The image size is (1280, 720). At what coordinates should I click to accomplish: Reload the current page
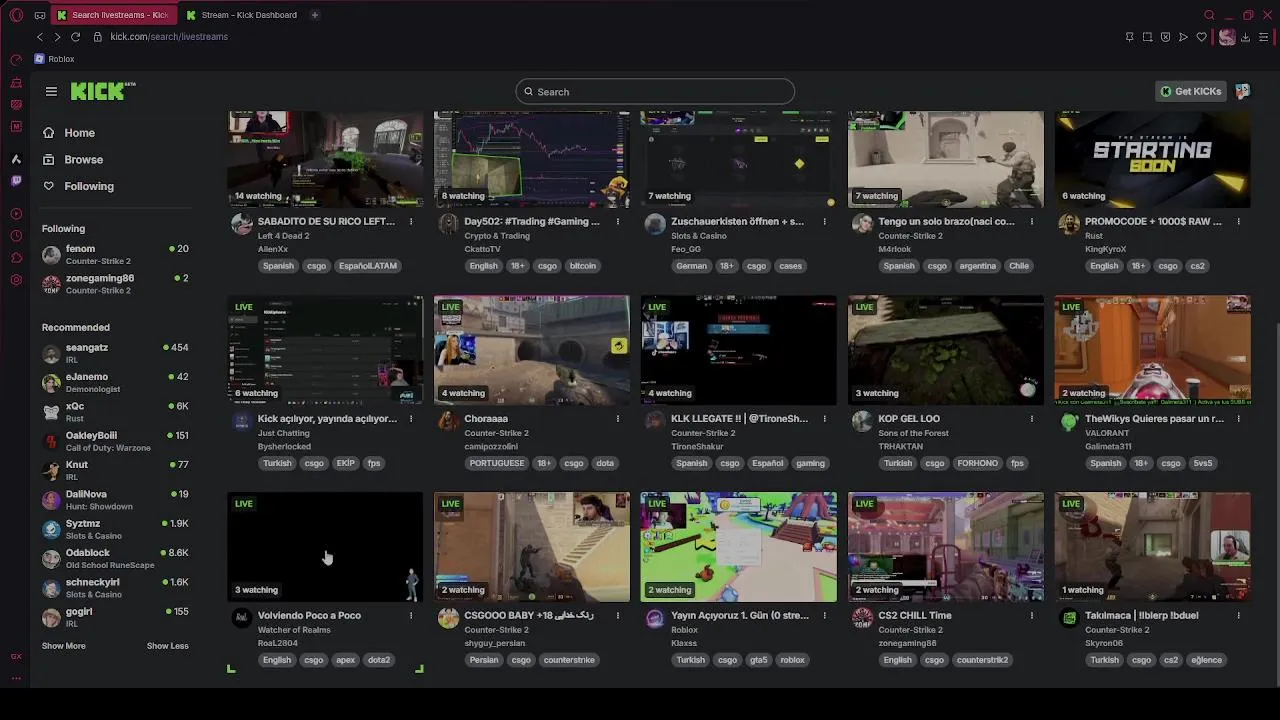click(x=75, y=37)
